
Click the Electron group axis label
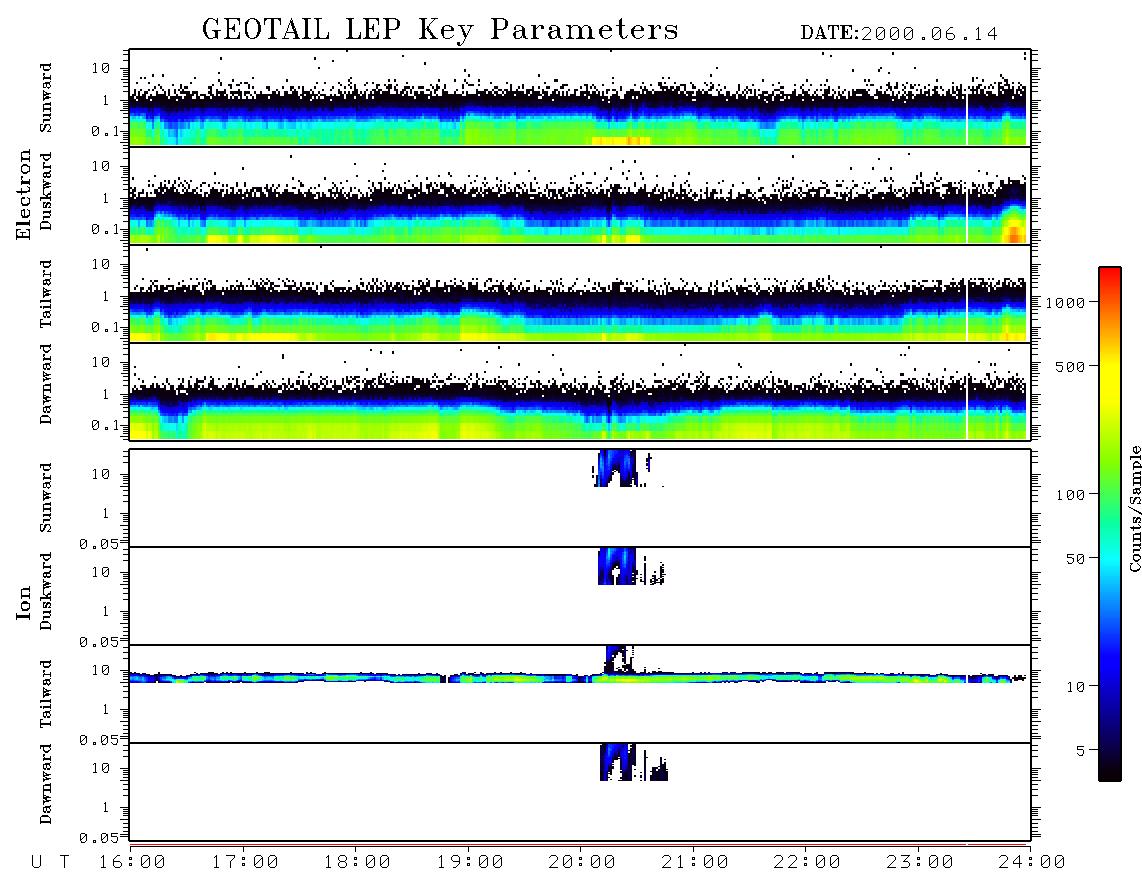[x=23, y=195]
